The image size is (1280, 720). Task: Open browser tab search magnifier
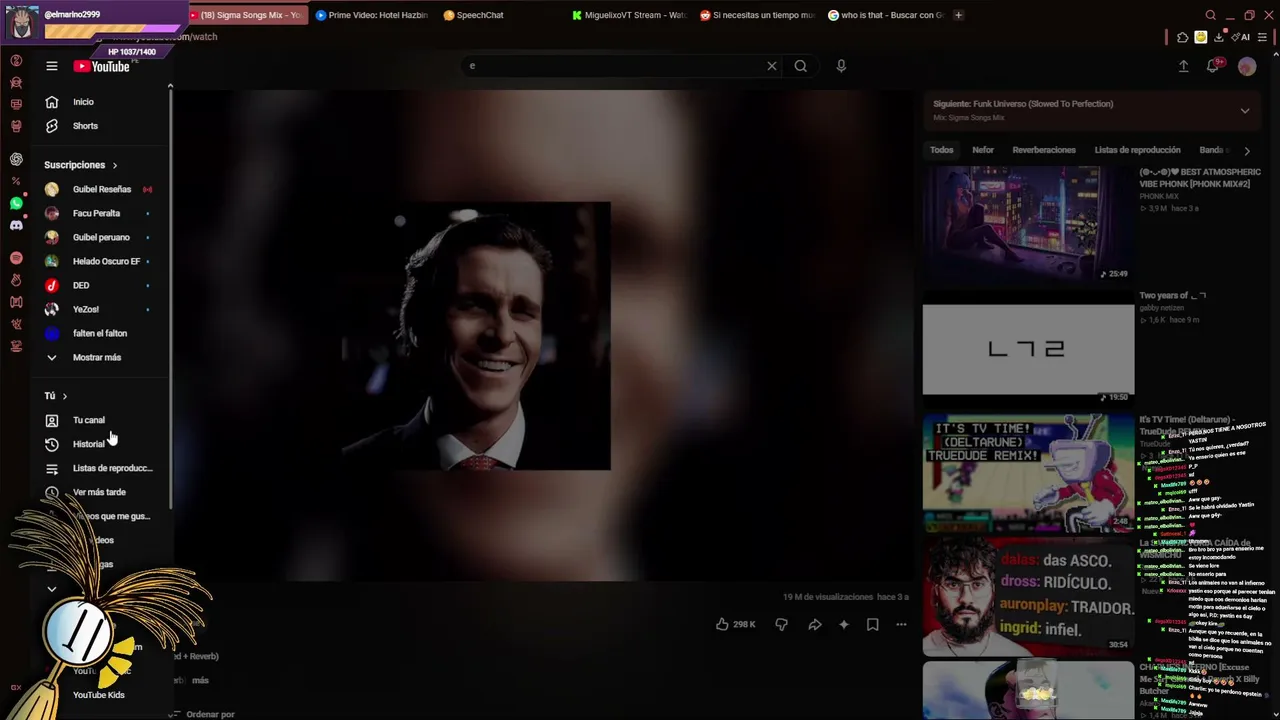[1211, 15]
